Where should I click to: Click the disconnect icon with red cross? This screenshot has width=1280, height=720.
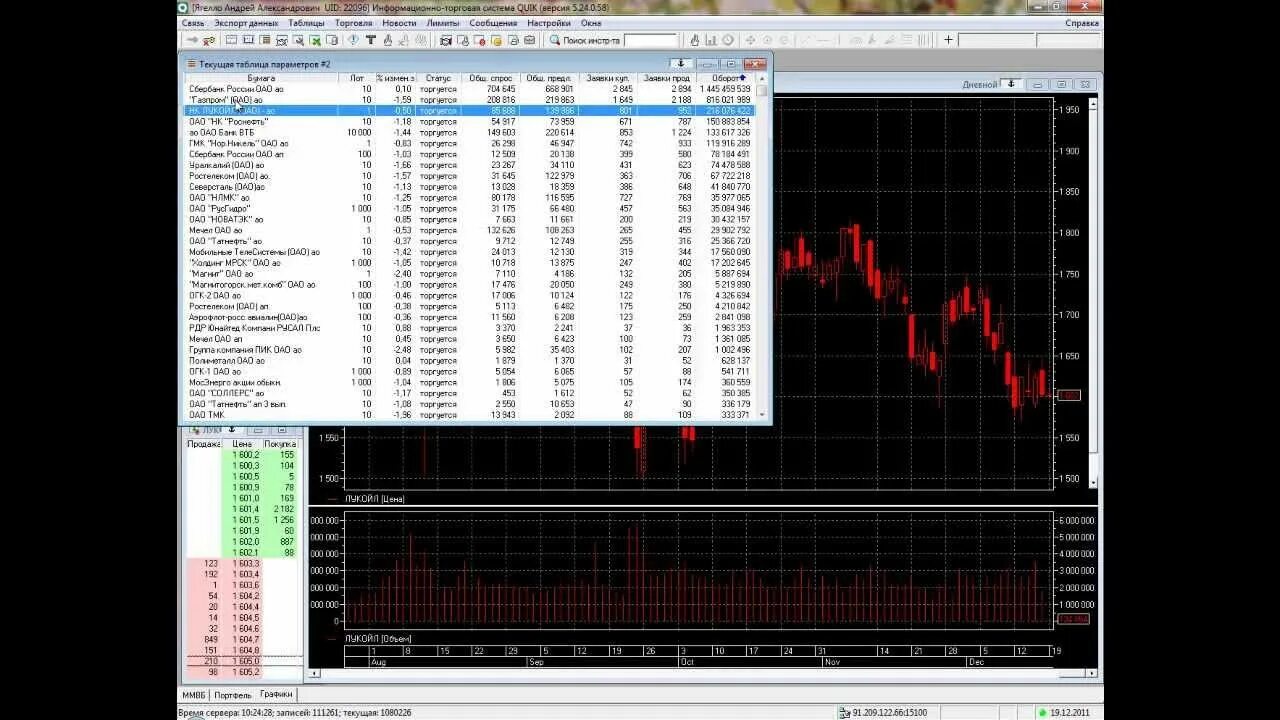click(208, 40)
